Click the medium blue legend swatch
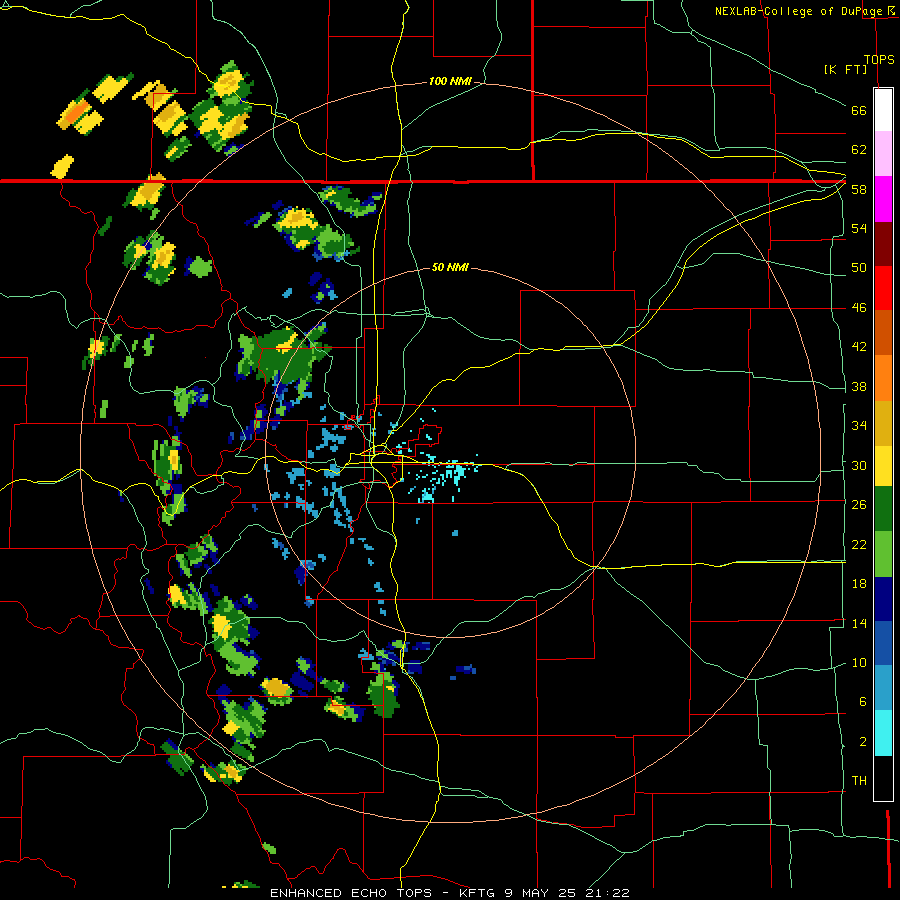The image size is (900, 900). coord(883,644)
